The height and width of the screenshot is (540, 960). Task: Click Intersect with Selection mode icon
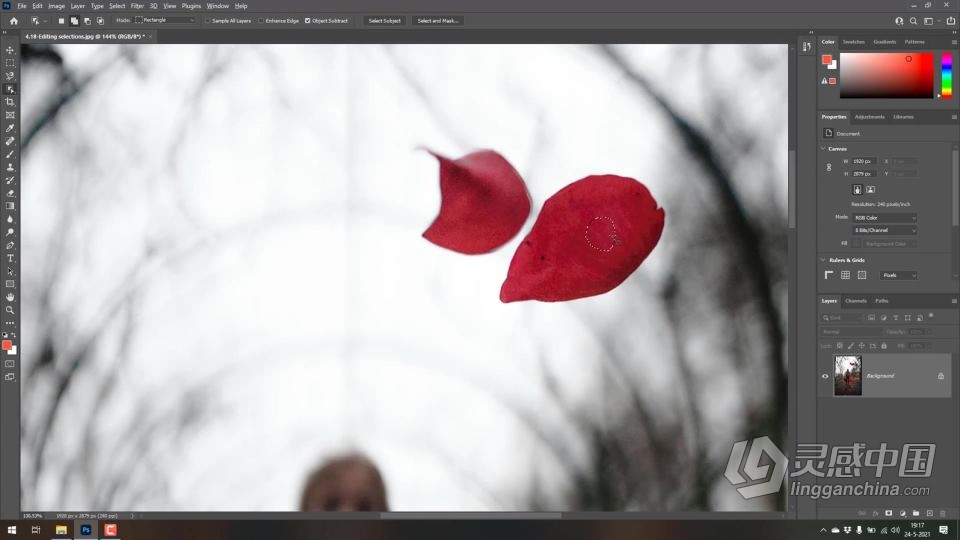[x=100, y=21]
